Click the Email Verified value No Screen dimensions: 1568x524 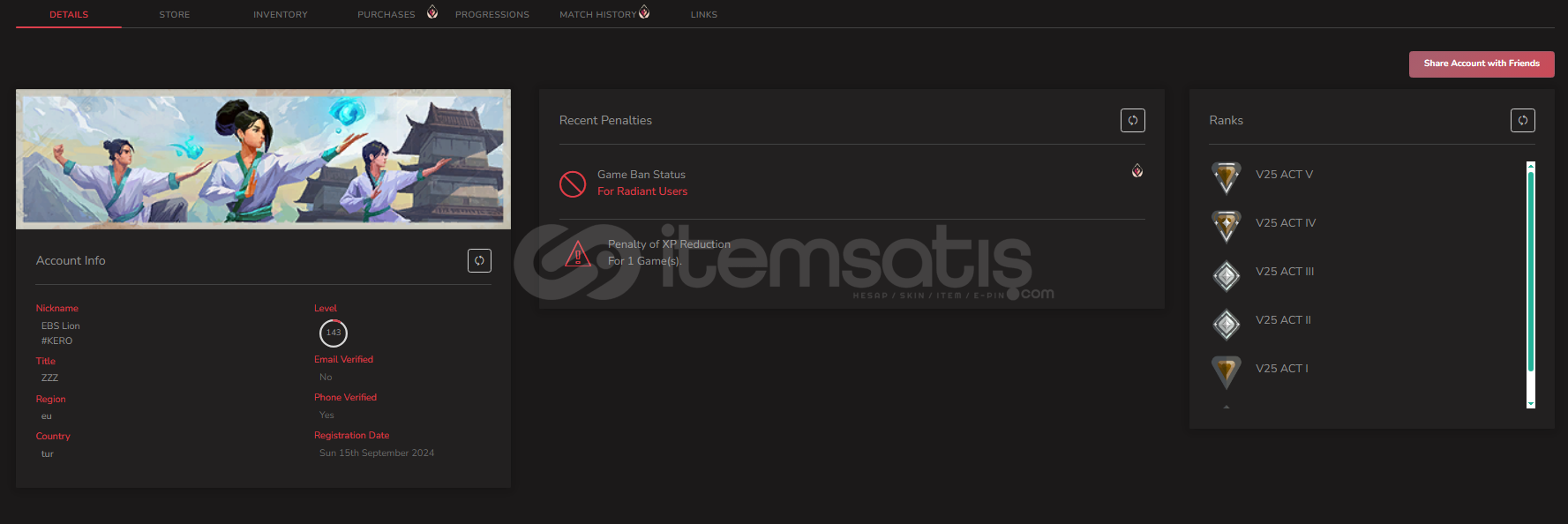pyautogui.click(x=326, y=377)
